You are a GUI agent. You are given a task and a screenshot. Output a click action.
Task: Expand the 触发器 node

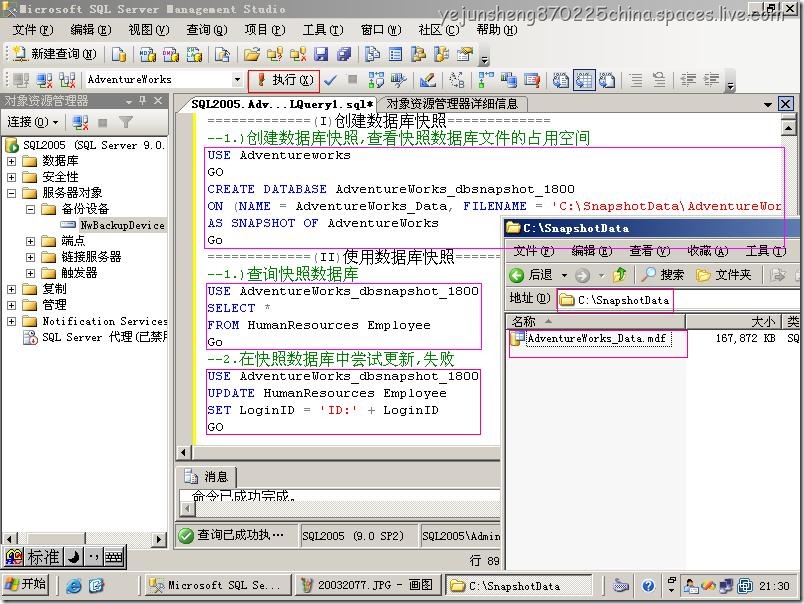[x=30, y=273]
